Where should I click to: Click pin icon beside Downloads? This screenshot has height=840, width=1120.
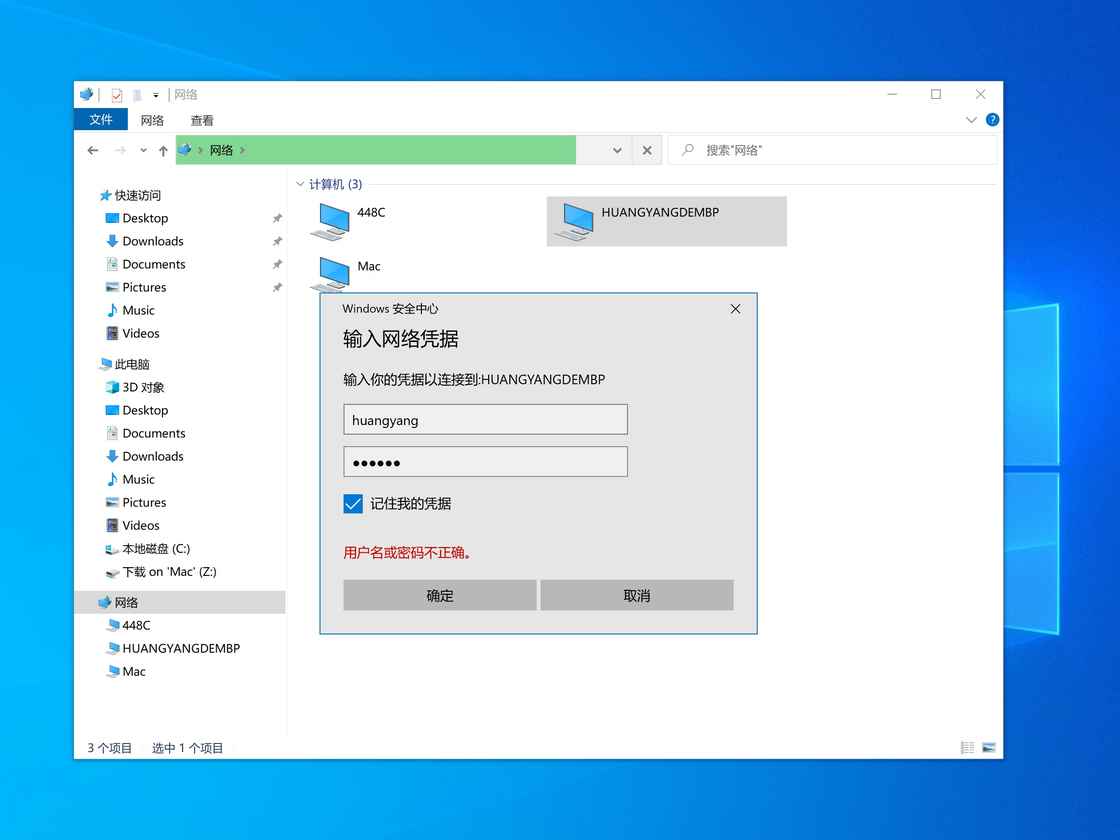coord(277,241)
